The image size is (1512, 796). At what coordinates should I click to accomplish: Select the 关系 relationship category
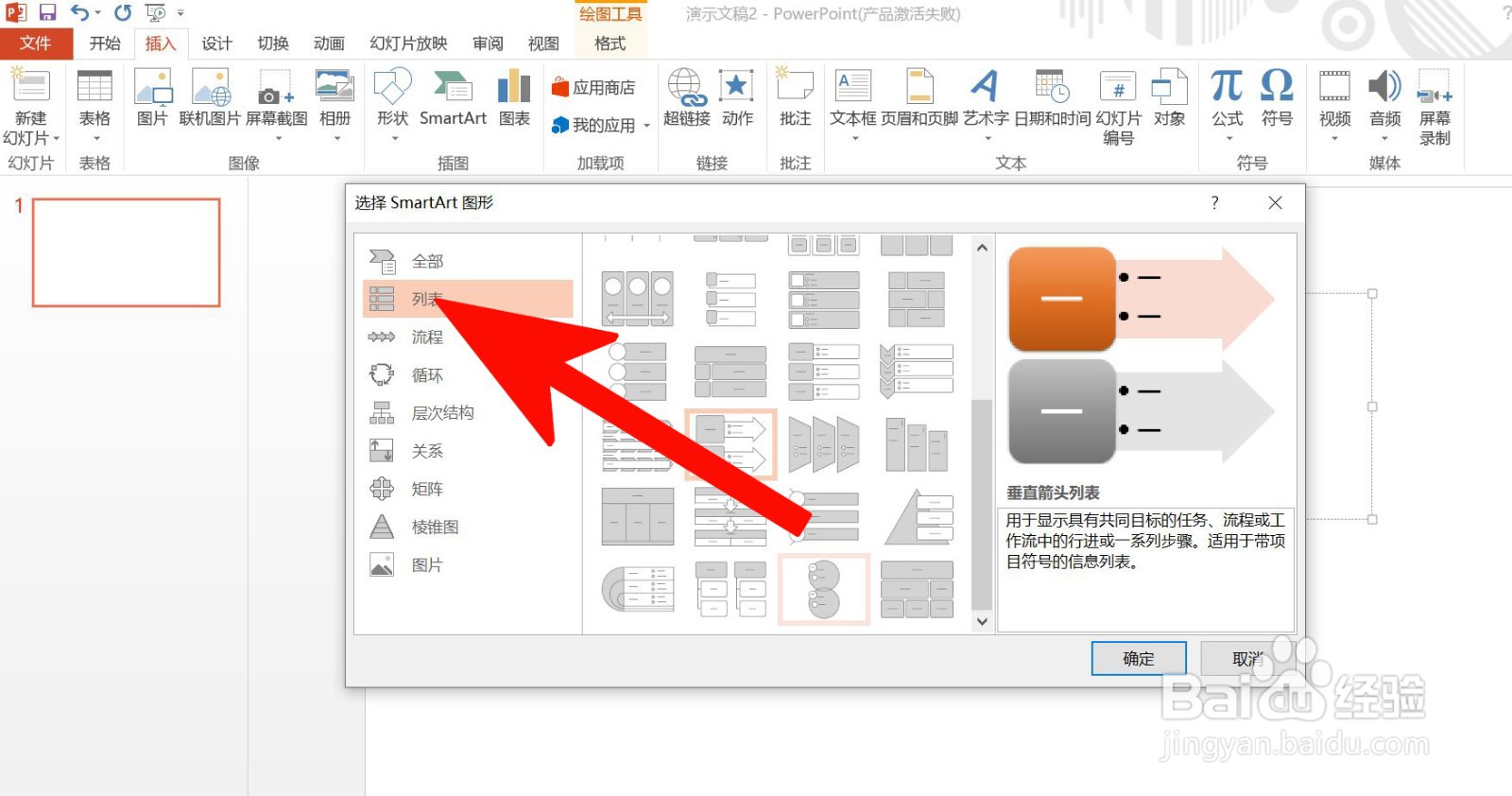coord(469,451)
